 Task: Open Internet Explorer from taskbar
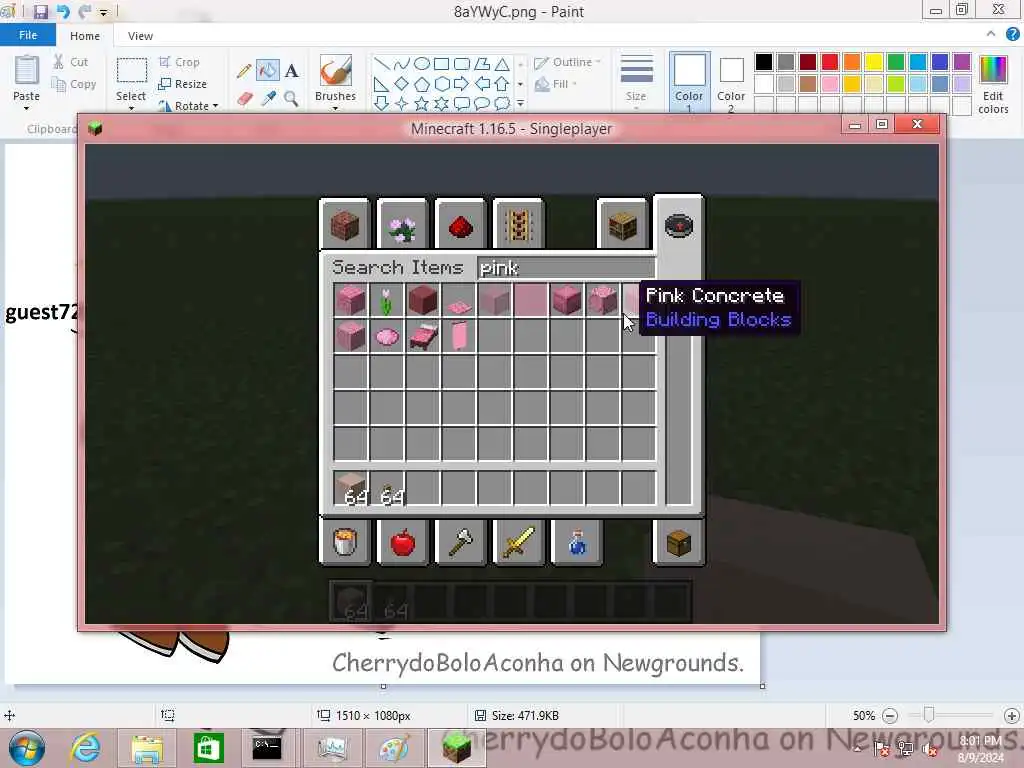85,748
